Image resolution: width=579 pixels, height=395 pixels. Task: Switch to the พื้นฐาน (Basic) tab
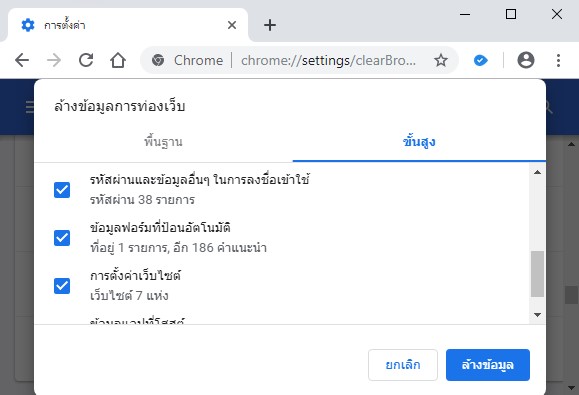pos(163,142)
